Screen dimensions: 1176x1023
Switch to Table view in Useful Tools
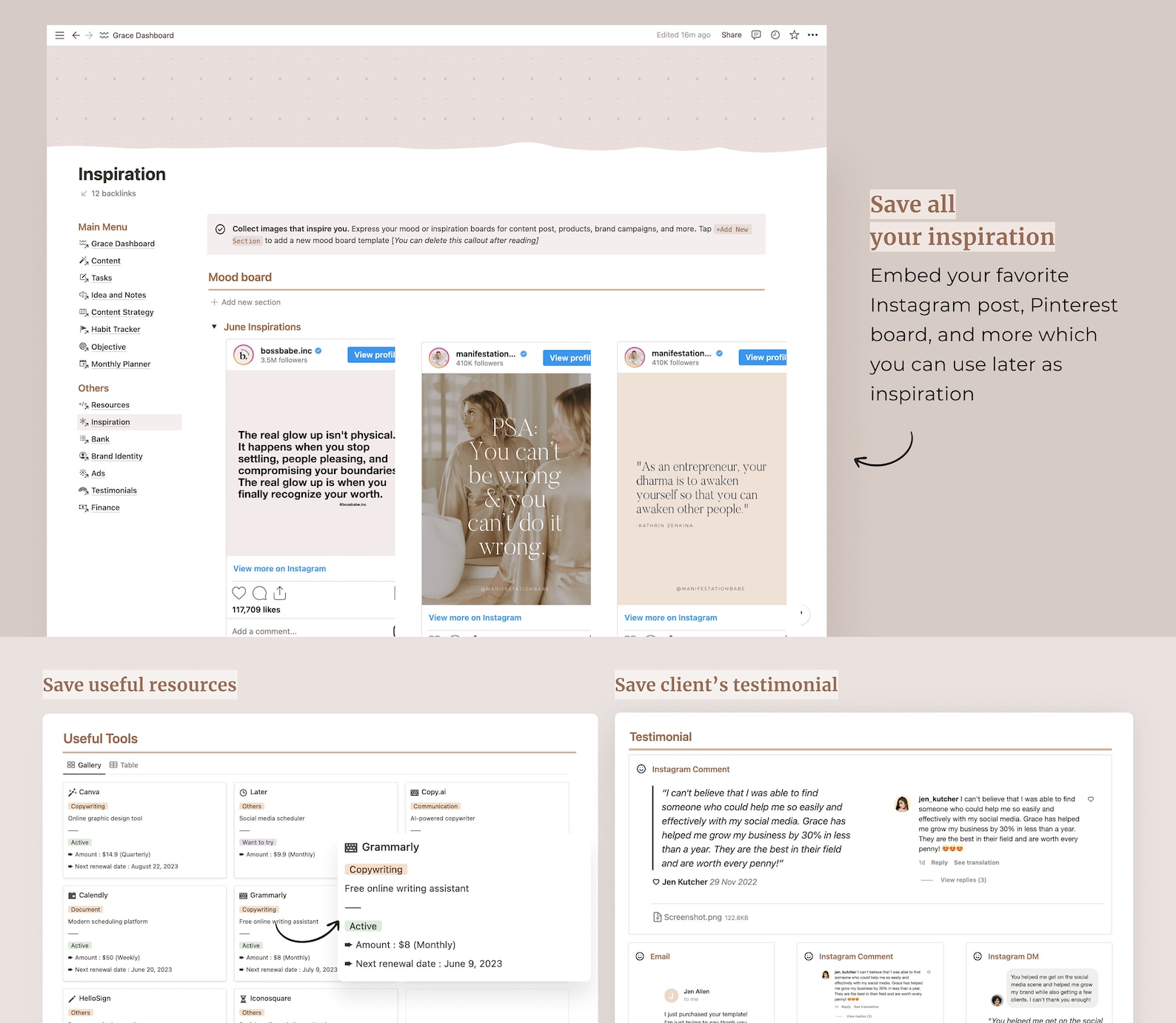(124, 765)
